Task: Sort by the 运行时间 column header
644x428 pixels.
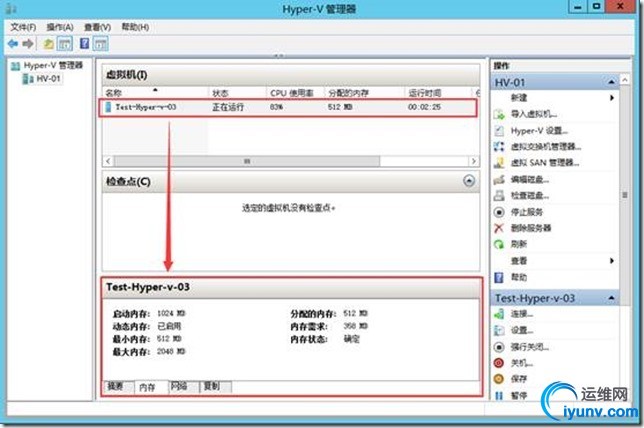Action: tap(438, 93)
